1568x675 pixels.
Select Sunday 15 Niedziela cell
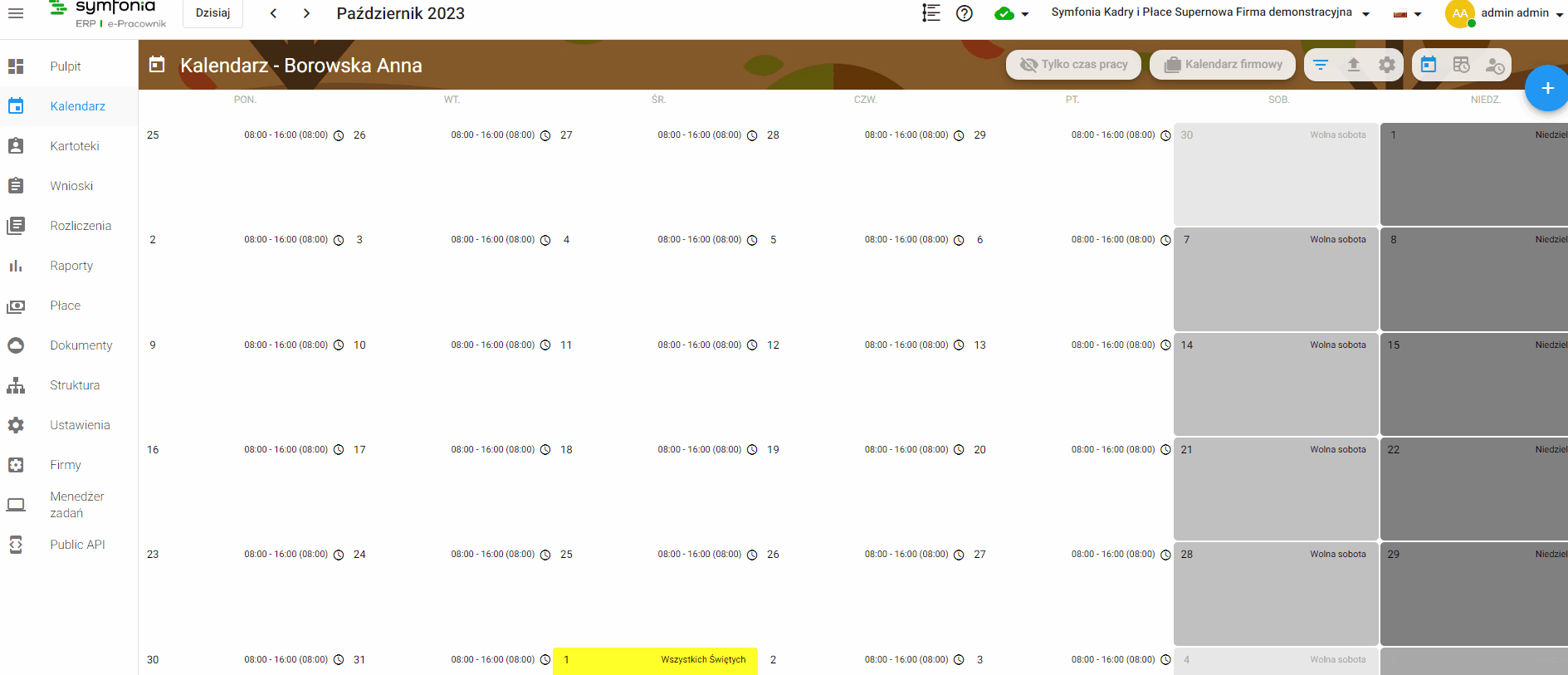(x=1474, y=384)
